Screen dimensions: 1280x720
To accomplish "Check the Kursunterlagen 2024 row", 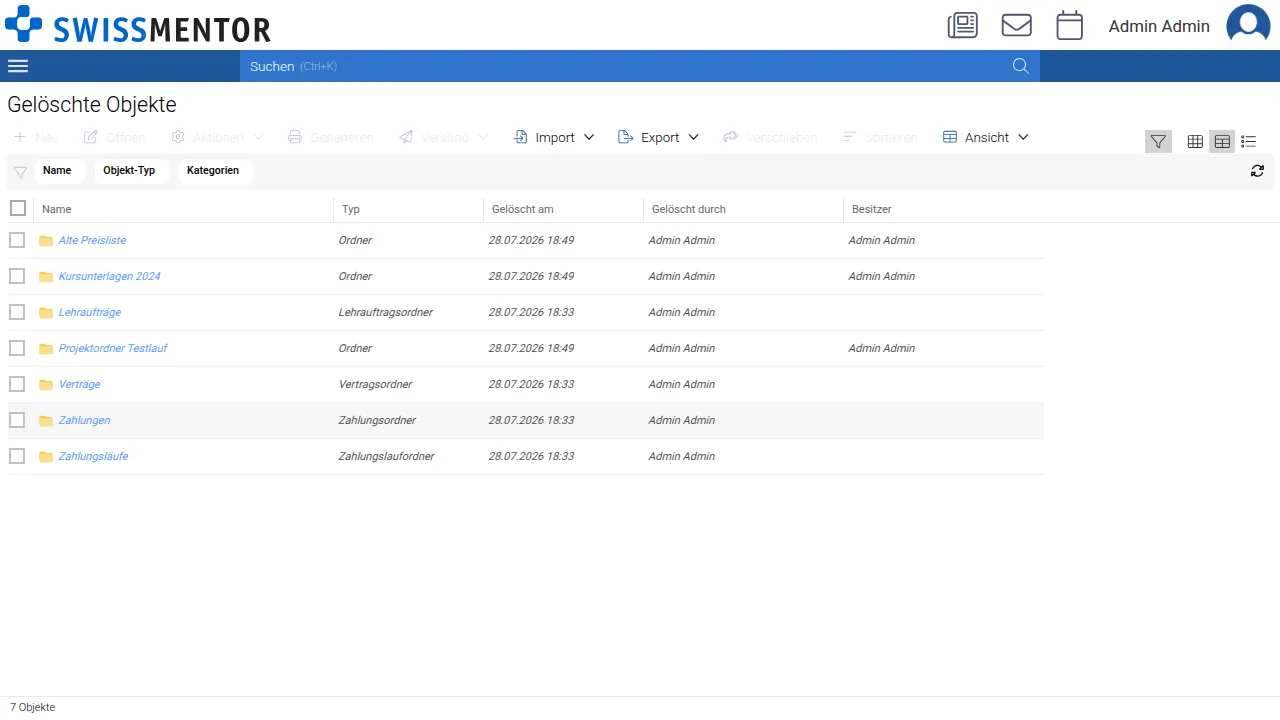I will (x=17, y=276).
